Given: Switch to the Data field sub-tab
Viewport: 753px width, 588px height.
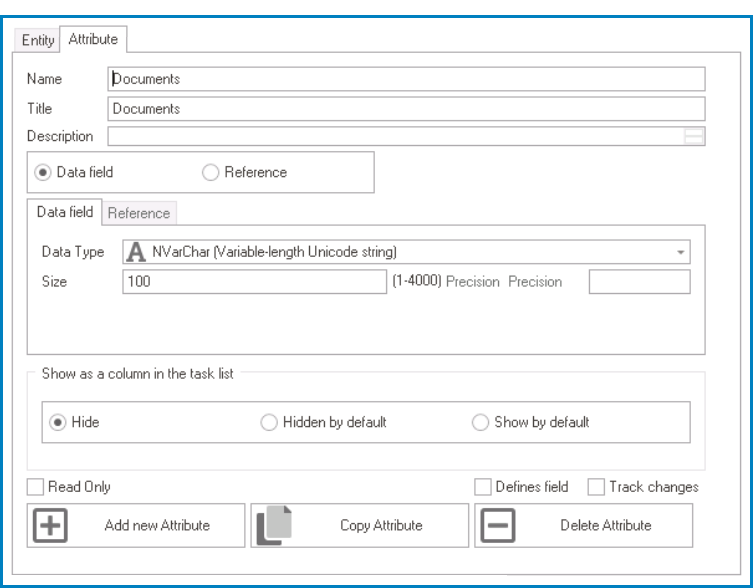Looking at the screenshot, I should click(x=65, y=212).
